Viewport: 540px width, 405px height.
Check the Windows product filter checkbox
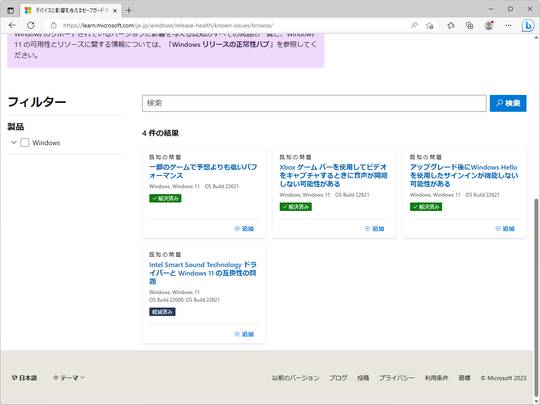point(25,143)
